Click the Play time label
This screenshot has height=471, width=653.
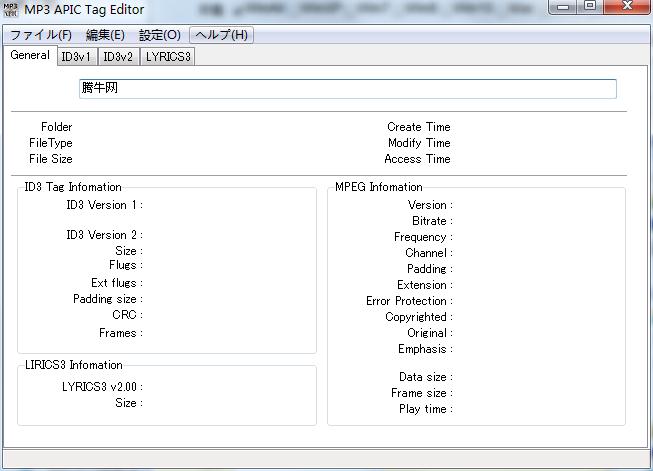[x=426, y=409]
